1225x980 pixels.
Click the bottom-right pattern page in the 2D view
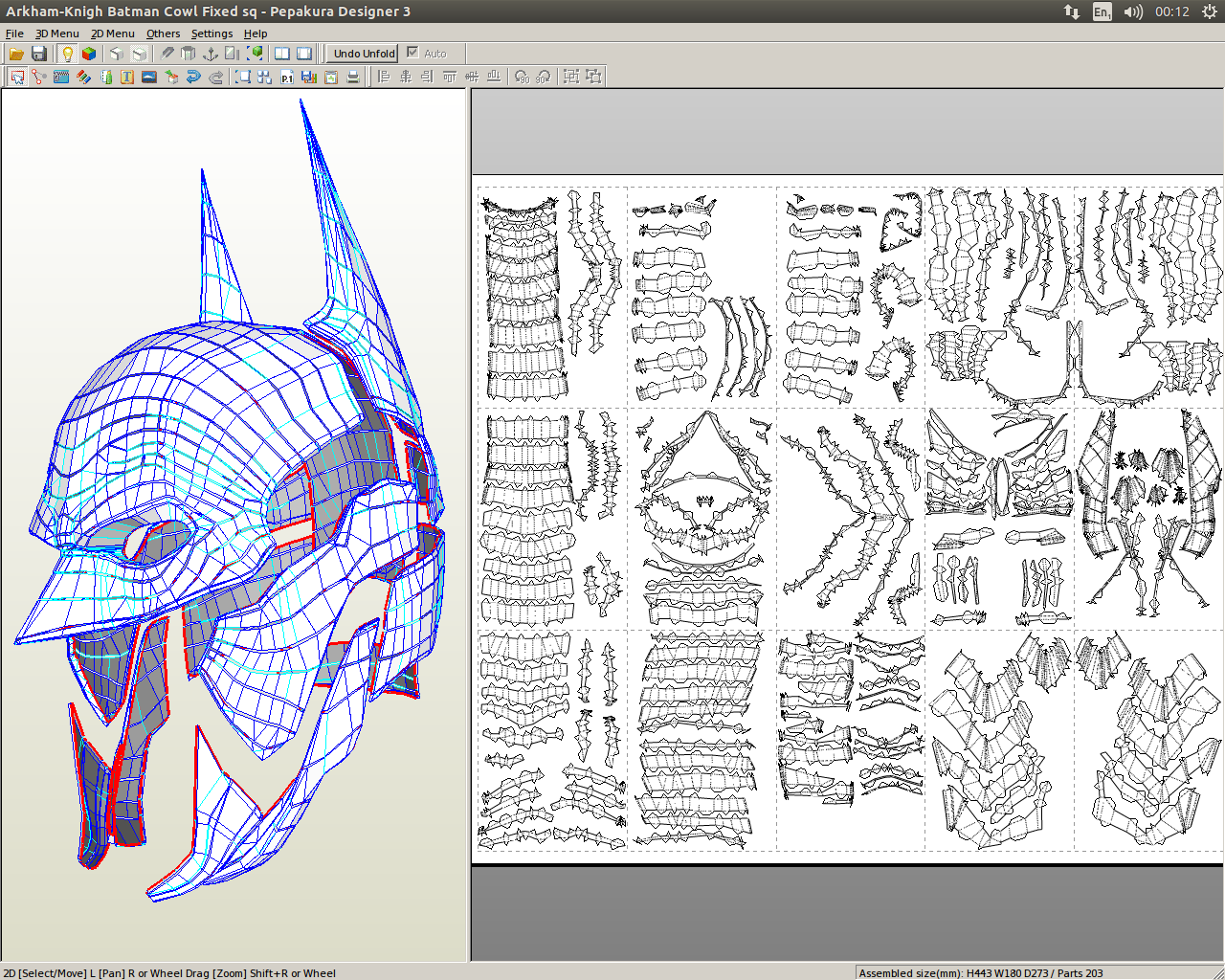click(x=1147, y=740)
